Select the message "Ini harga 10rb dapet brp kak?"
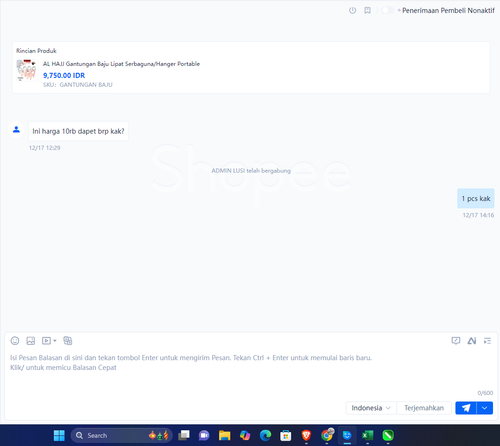The image size is (500, 446). (78, 131)
